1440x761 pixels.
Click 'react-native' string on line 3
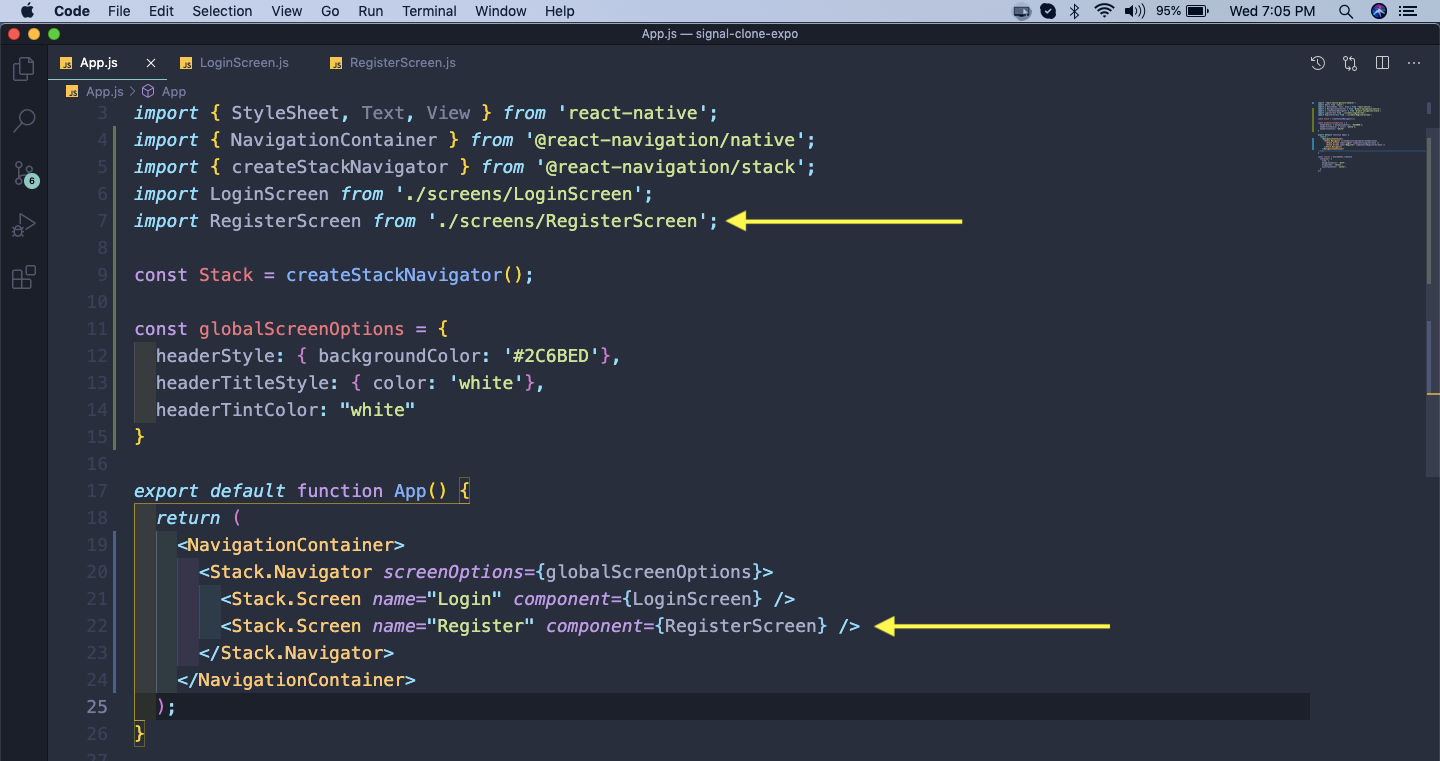tap(632, 113)
